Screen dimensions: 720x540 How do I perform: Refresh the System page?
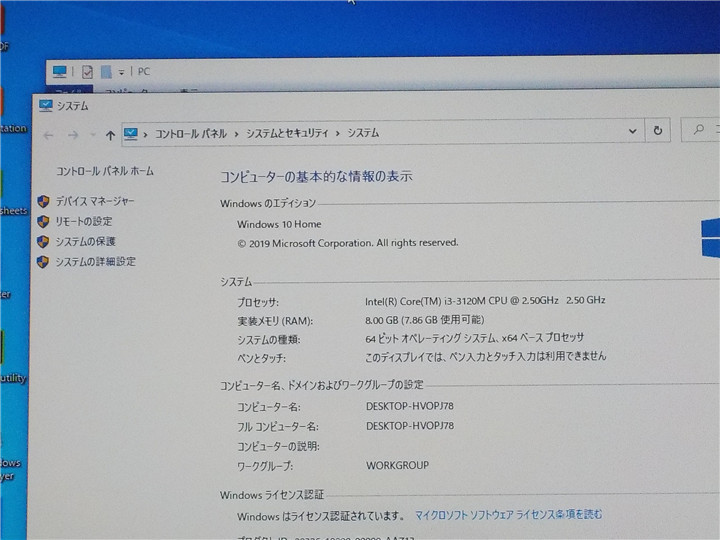pos(658,131)
